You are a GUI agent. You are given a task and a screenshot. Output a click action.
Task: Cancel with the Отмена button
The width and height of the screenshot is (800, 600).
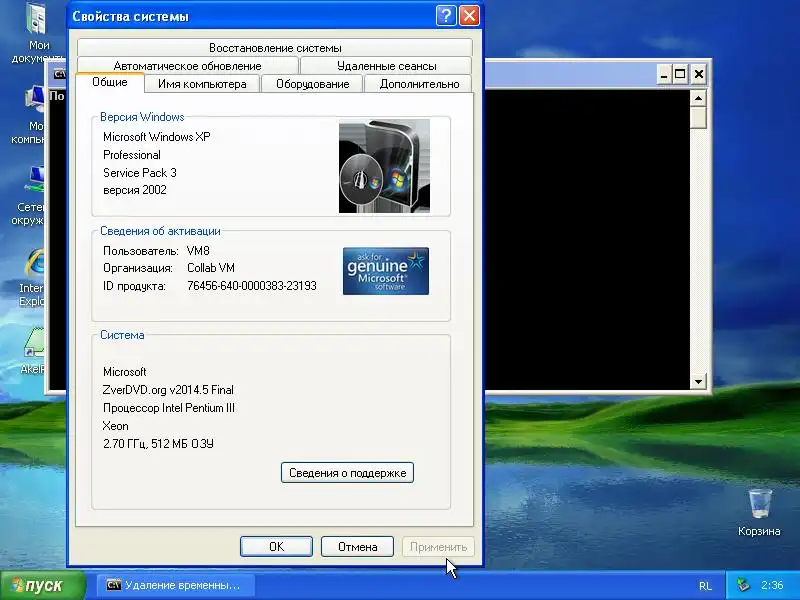pyautogui.click(x=357, y=546)
